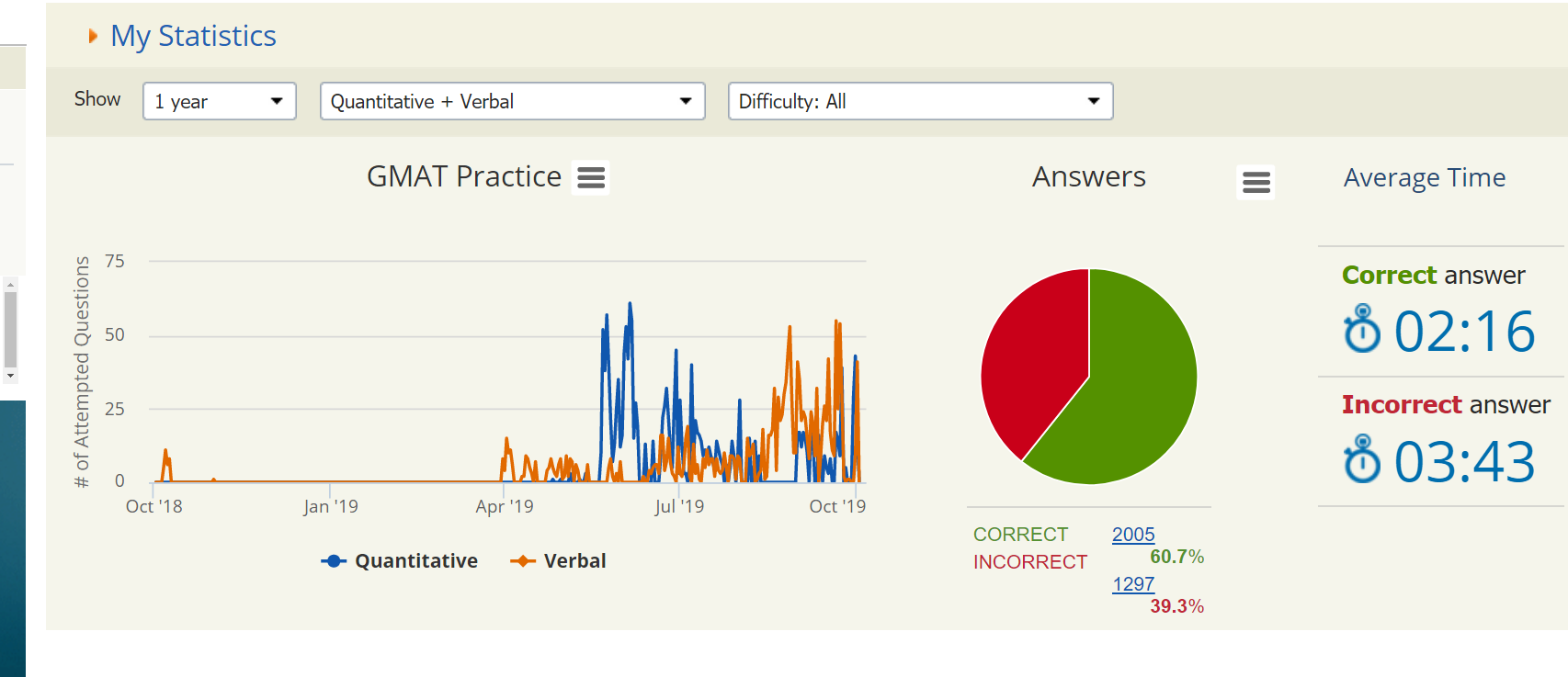
Task: Open the GMAT Practice chart hamburger menu
Action: 591,177
